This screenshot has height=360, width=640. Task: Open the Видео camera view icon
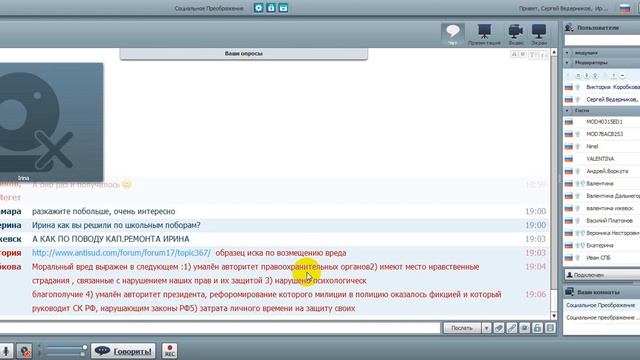point(516,34)
